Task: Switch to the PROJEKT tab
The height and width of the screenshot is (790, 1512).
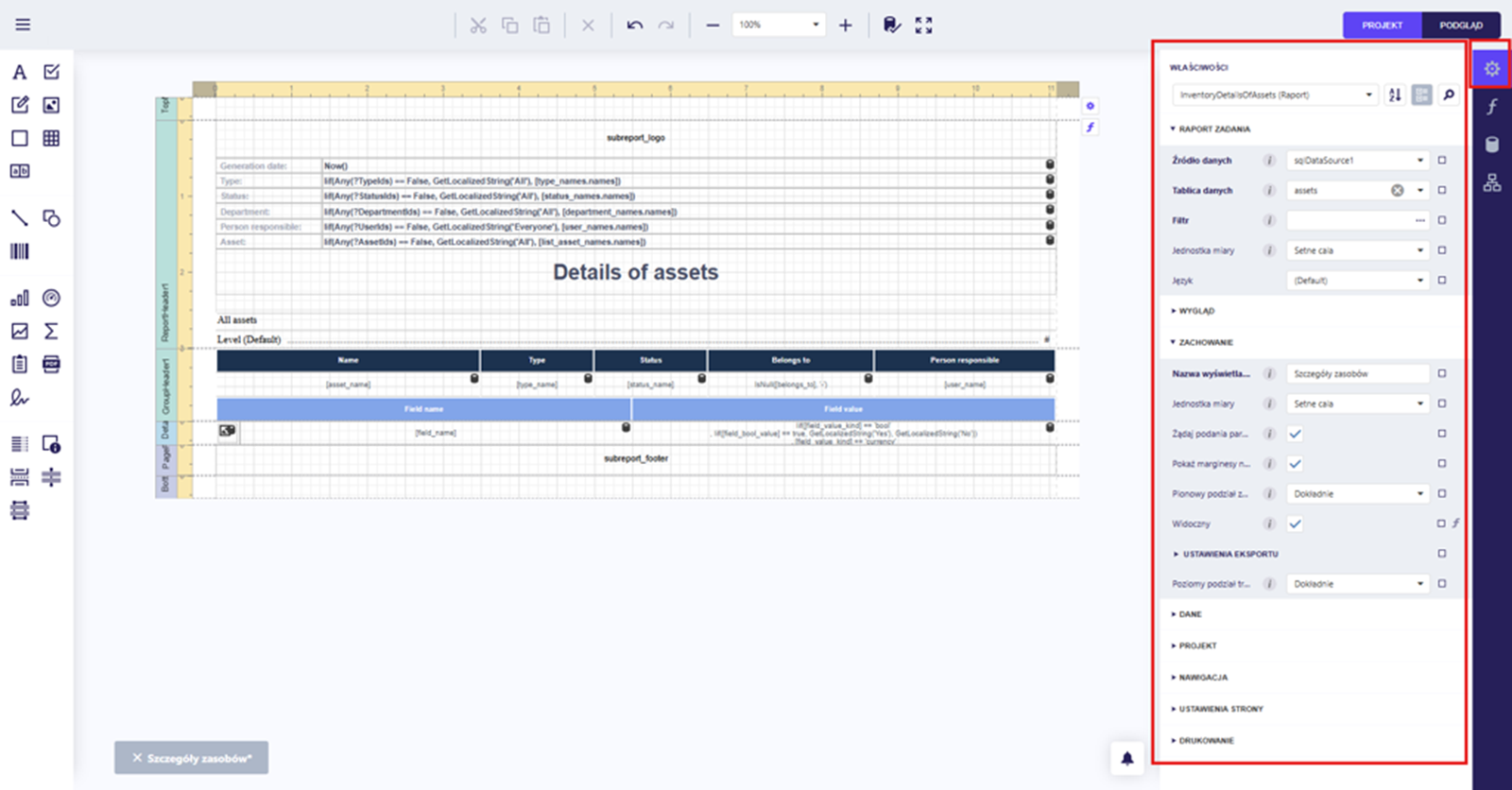Action: (x=1382, y=26)
